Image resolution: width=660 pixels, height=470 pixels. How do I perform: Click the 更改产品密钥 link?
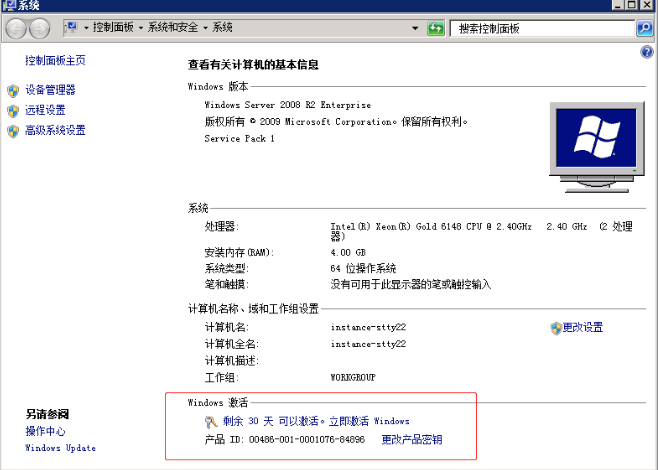coord(411,440)
